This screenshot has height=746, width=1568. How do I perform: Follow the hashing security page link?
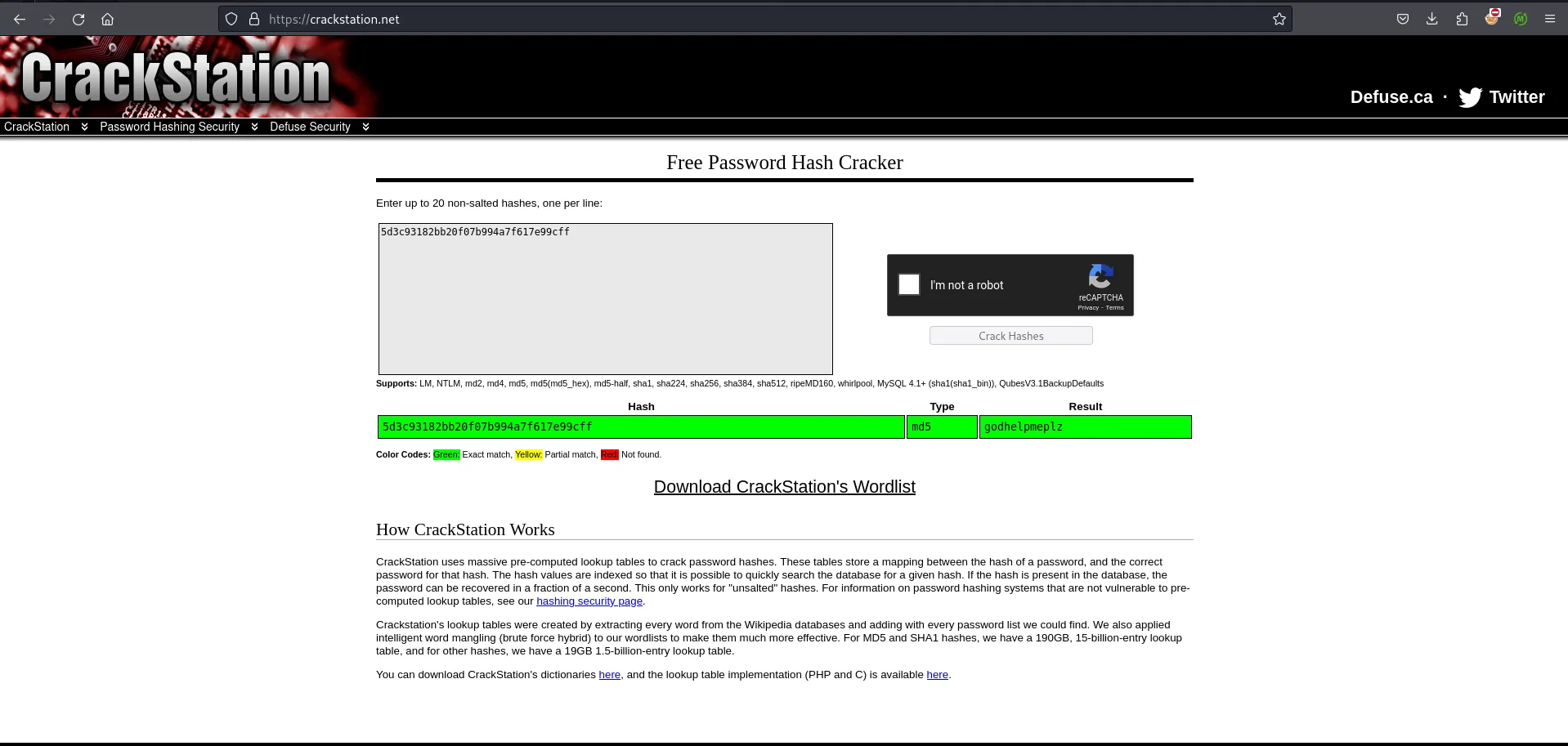[x=589, y=601]
